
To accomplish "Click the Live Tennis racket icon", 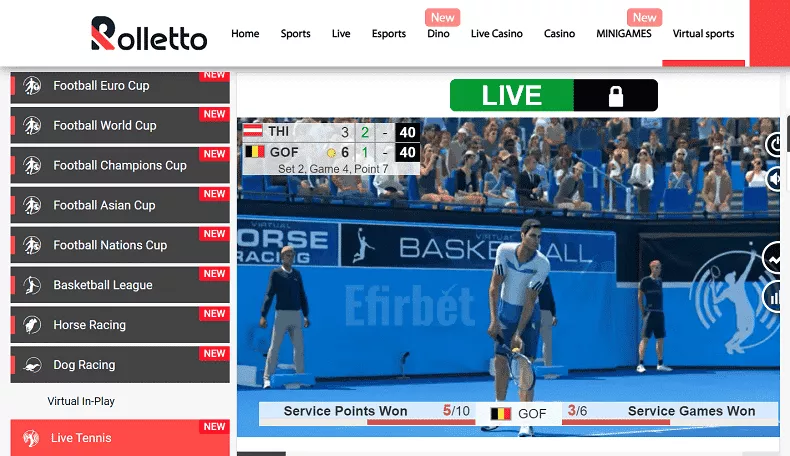I will 32,438.
